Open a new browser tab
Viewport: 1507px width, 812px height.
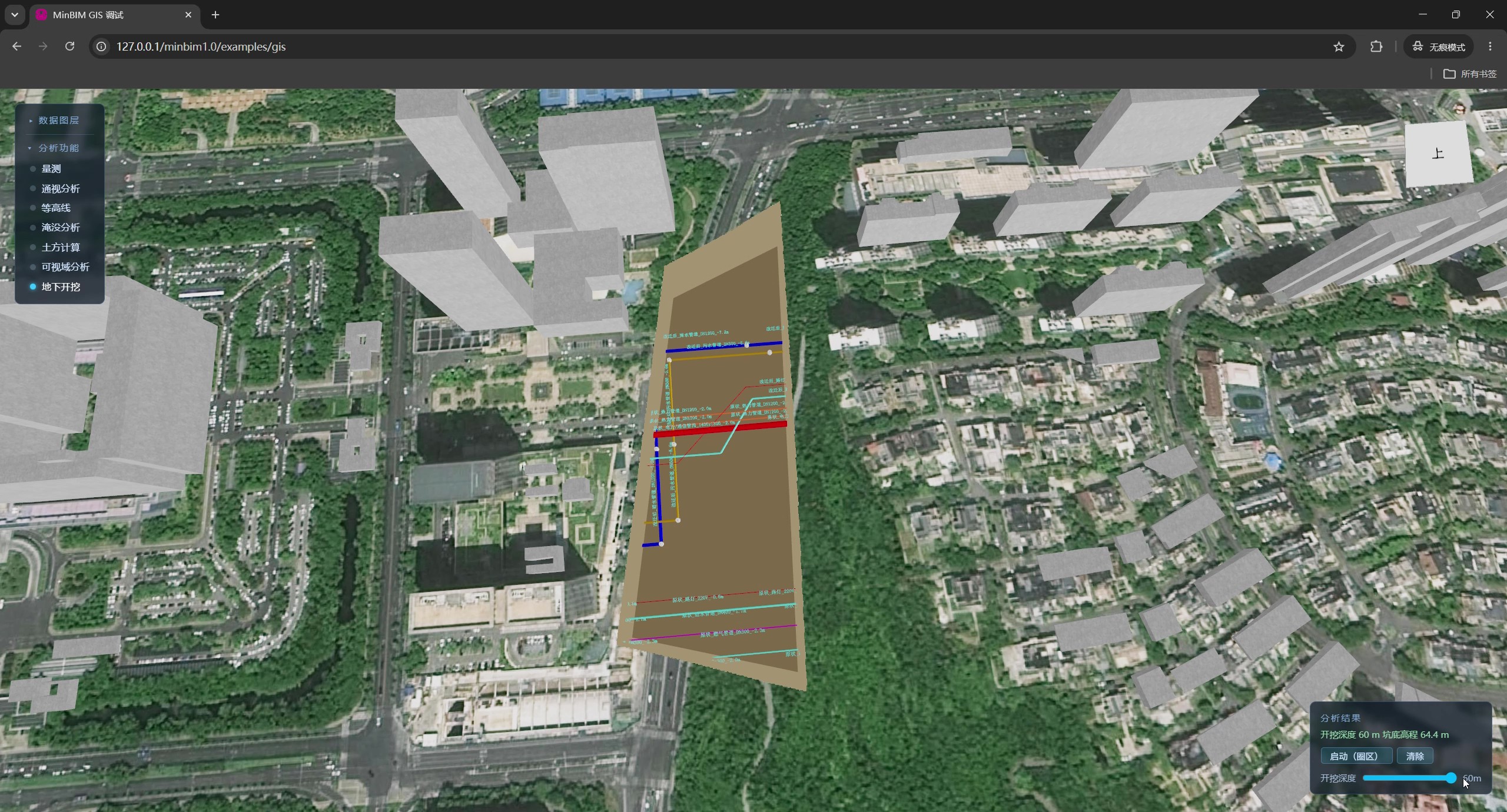(215, 15)
